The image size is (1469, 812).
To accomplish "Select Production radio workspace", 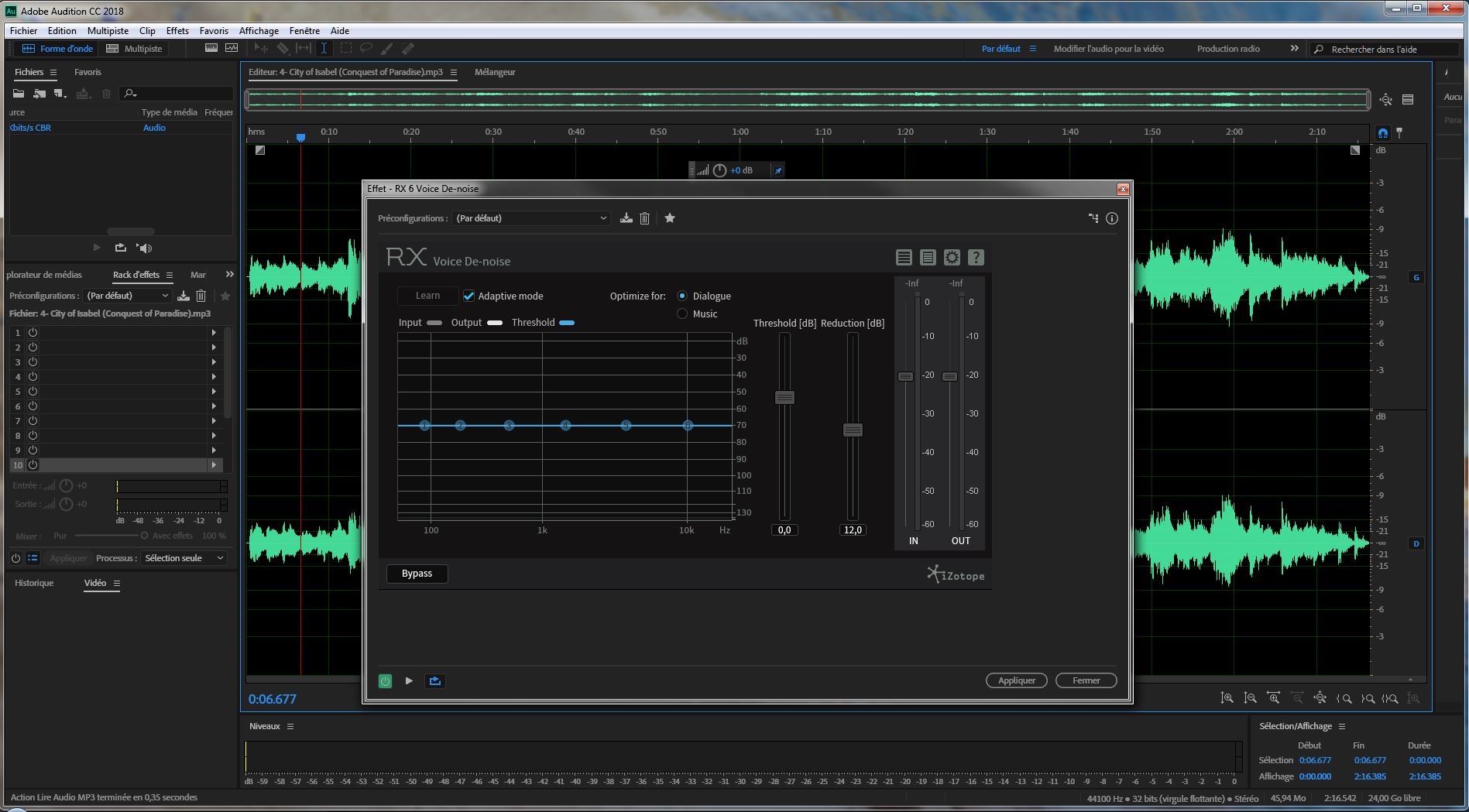I will click(x=1228, y=48).
